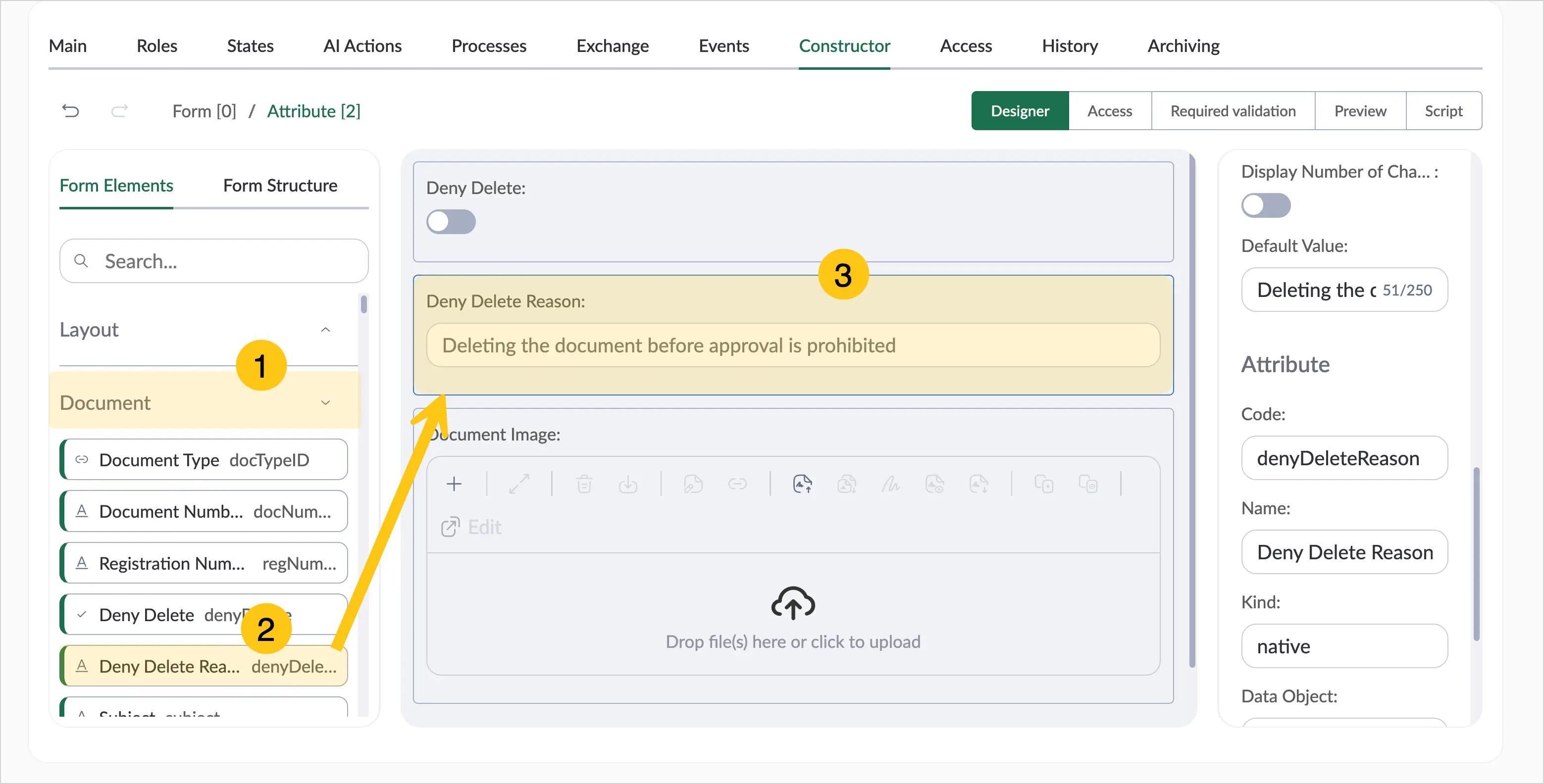Click the form canvas vertical scrollbar
1544x784 pixels.
(x=1191, y=411)
